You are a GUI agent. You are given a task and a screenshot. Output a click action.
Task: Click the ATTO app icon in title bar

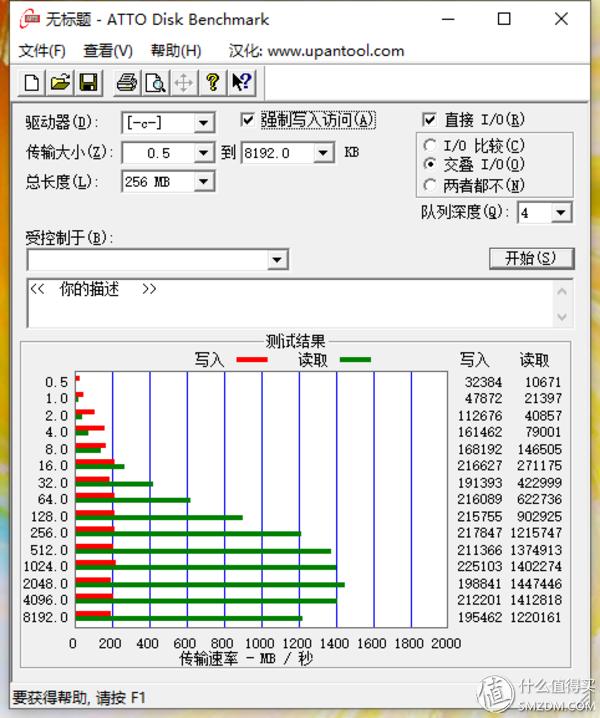[29, 19]
